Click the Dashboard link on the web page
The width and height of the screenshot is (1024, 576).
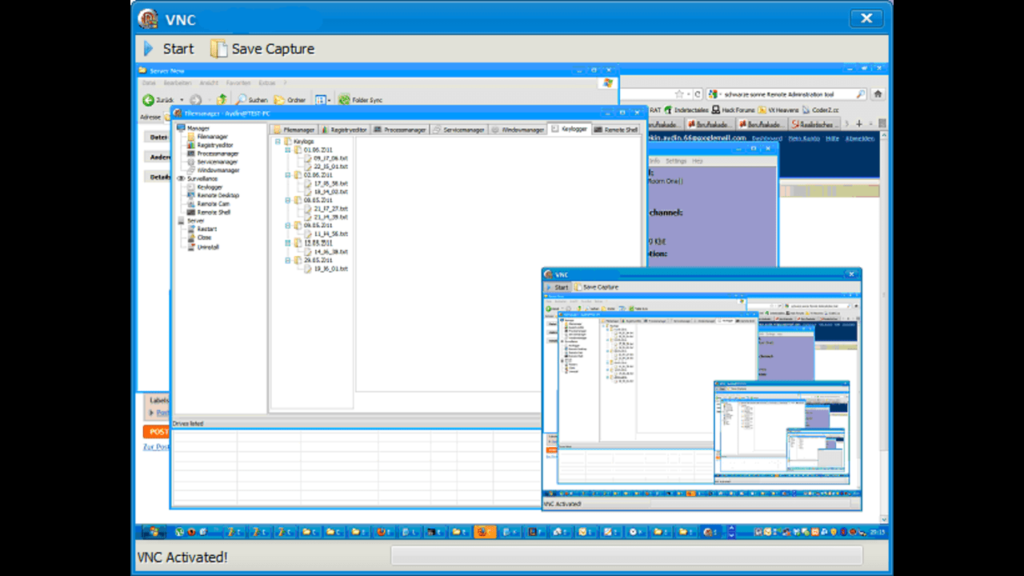click(x=767, y=138)
